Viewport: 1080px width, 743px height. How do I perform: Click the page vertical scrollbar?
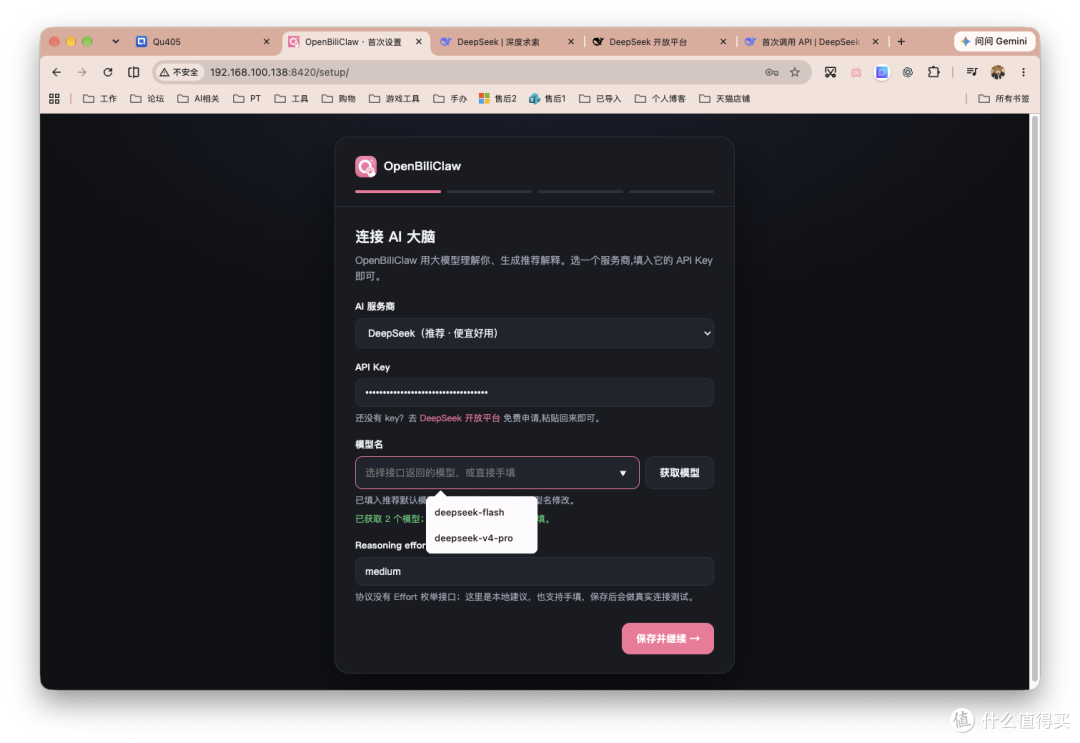click(1034, 399)
